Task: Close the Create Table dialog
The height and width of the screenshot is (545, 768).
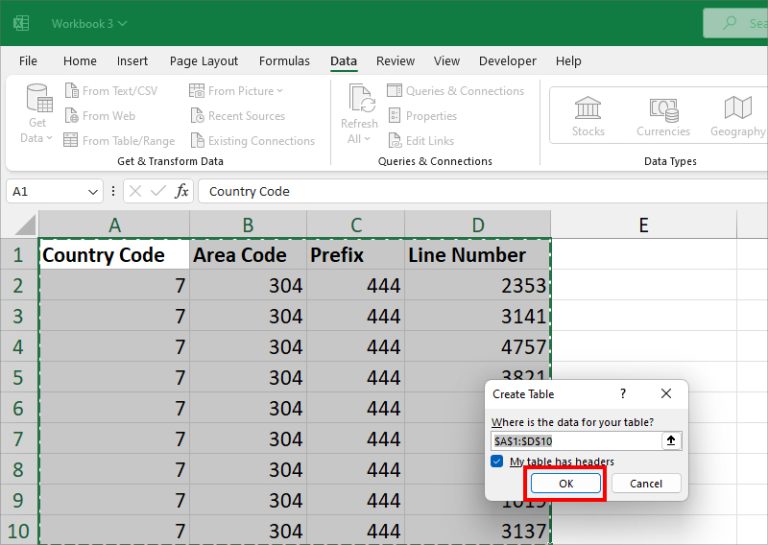Action: pos(666,394)
